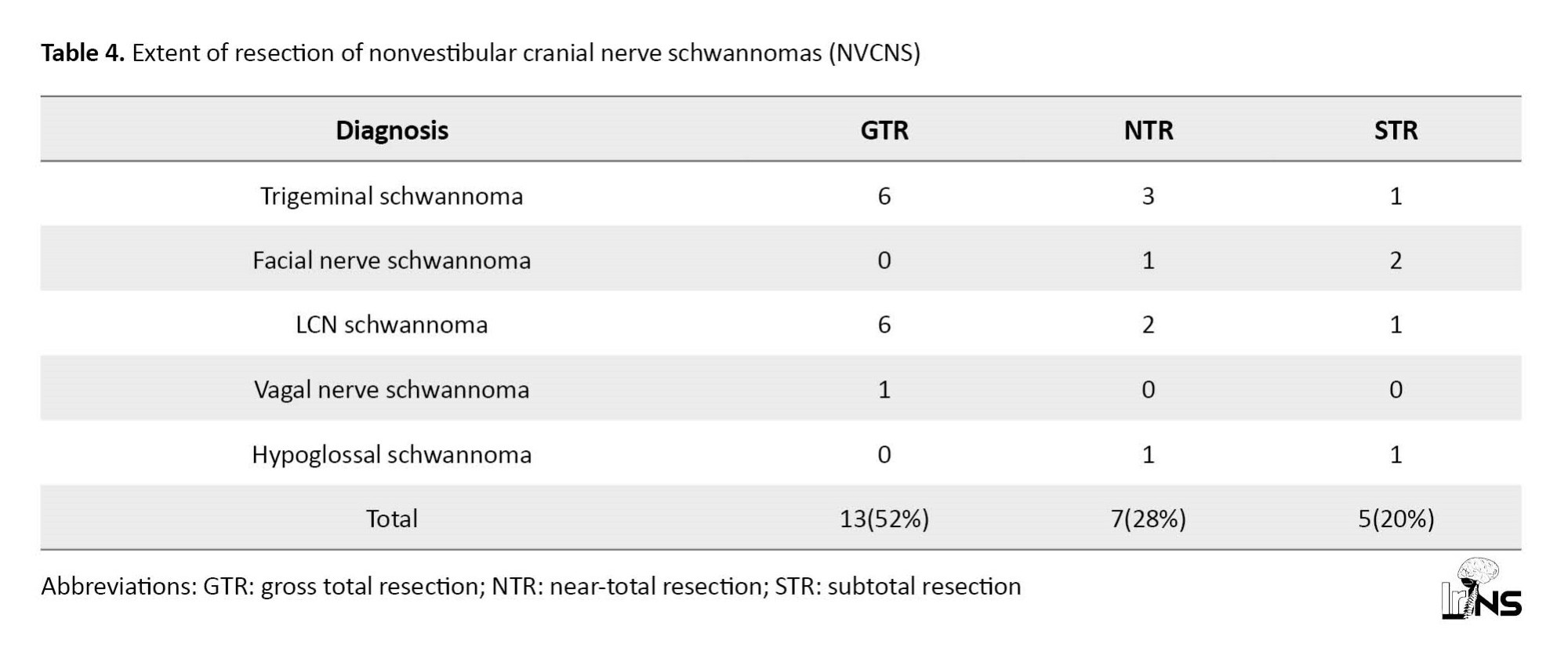Click Facial nerve schwannoma STR value 2
Screen dimensions: 1568x651
[1396, 260]
